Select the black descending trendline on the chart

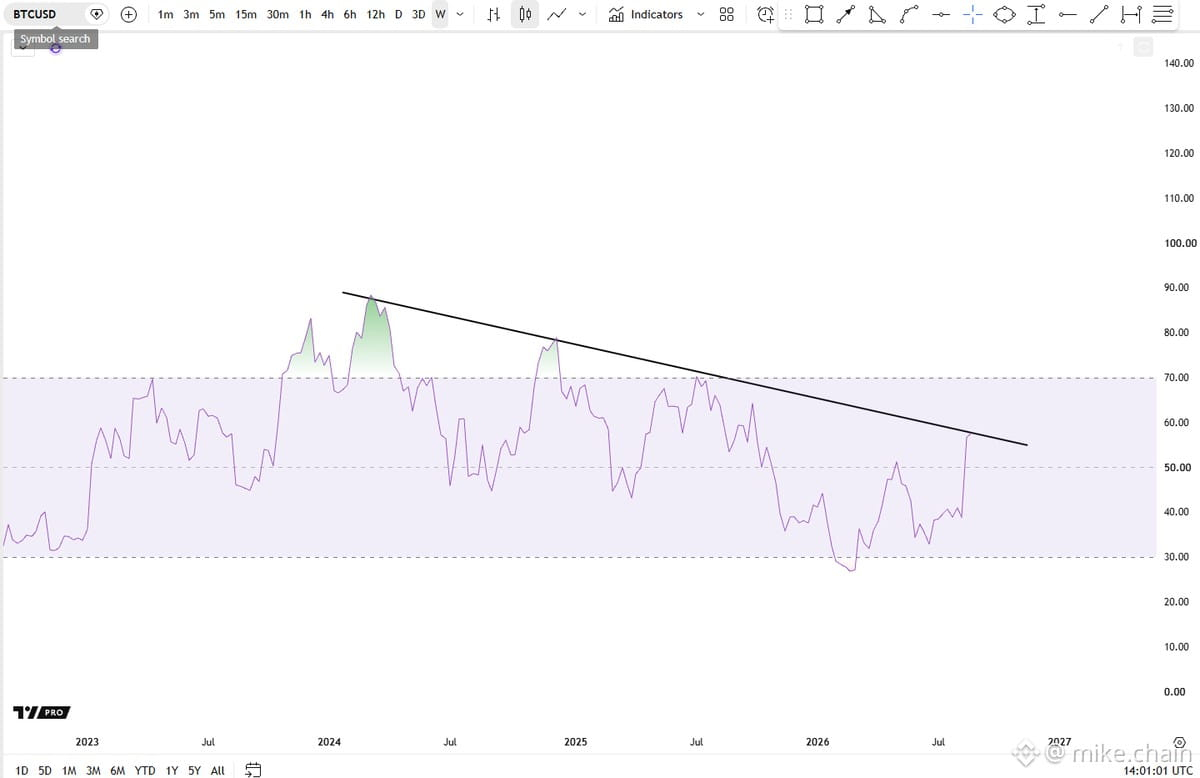[x=684, y=368]
